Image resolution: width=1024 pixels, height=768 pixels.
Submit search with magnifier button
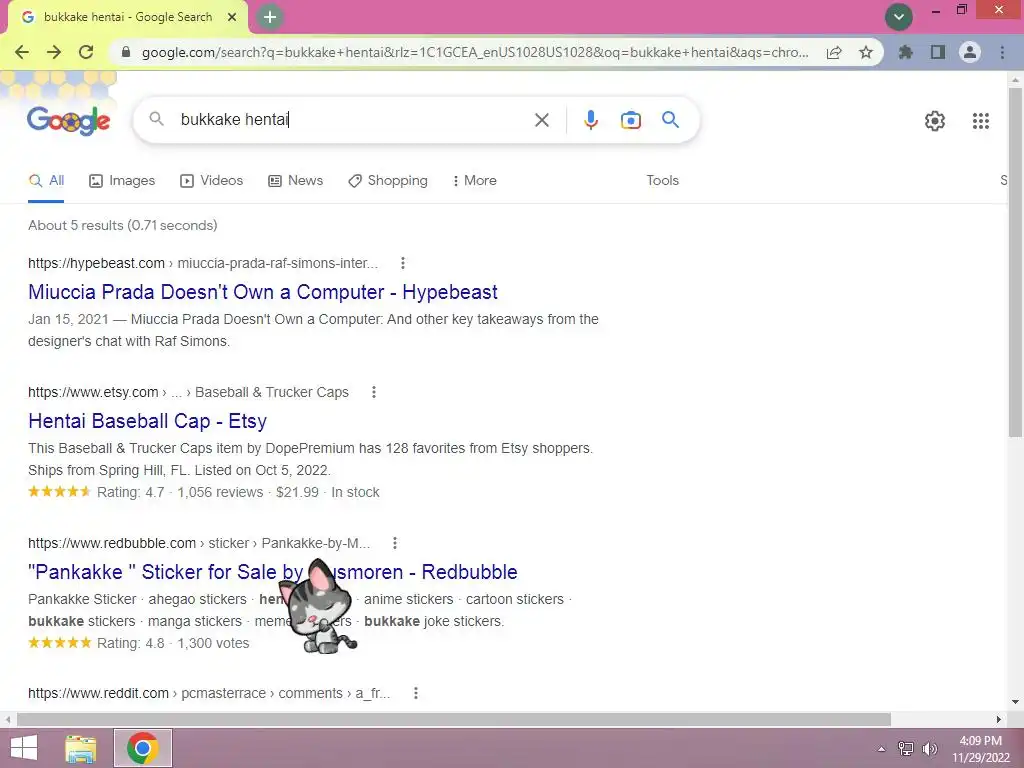click(670, 120)
